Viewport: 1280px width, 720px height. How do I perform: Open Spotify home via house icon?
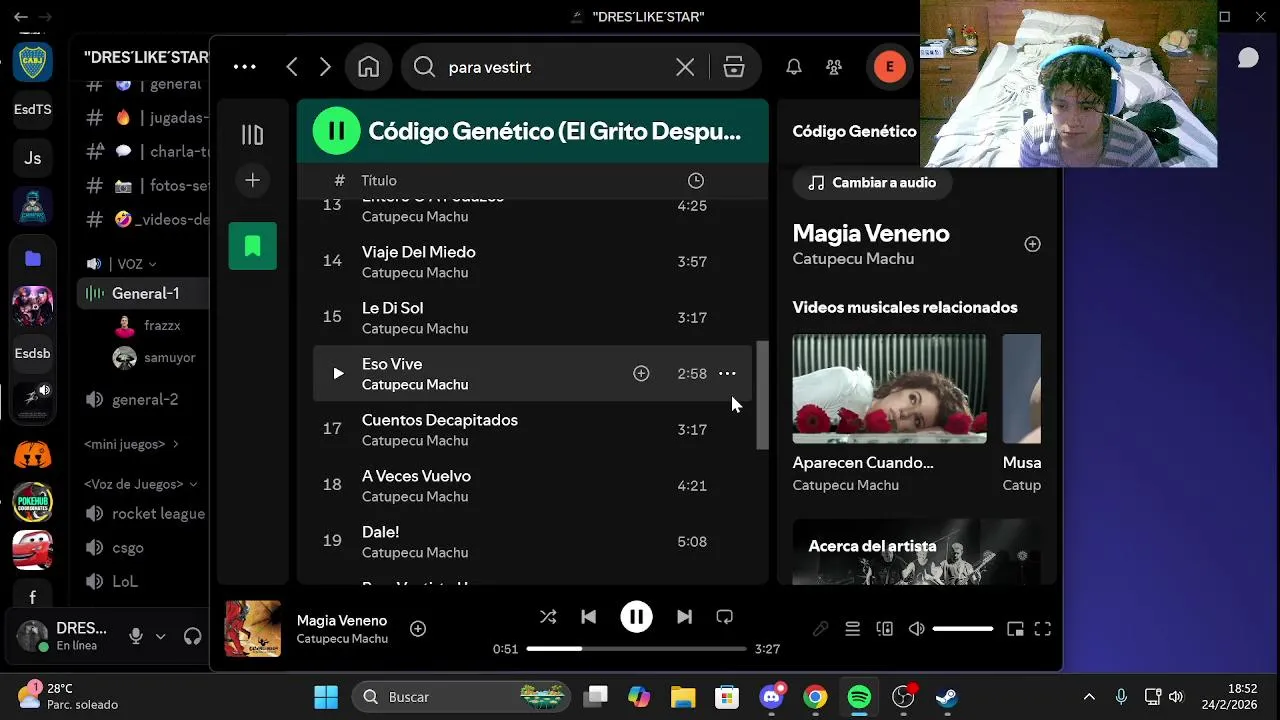pos(369,67)
